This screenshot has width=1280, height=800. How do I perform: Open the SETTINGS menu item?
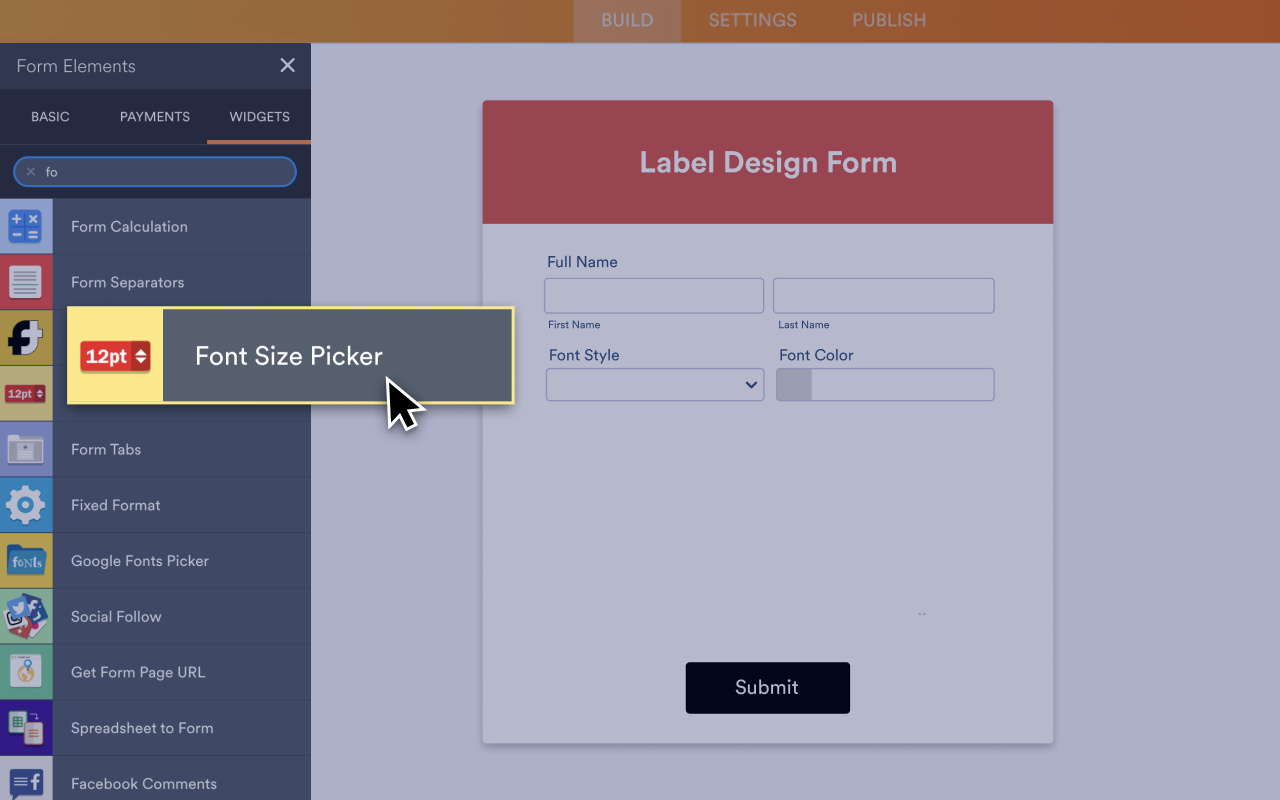pyautogui.click(x=752, y=20)
